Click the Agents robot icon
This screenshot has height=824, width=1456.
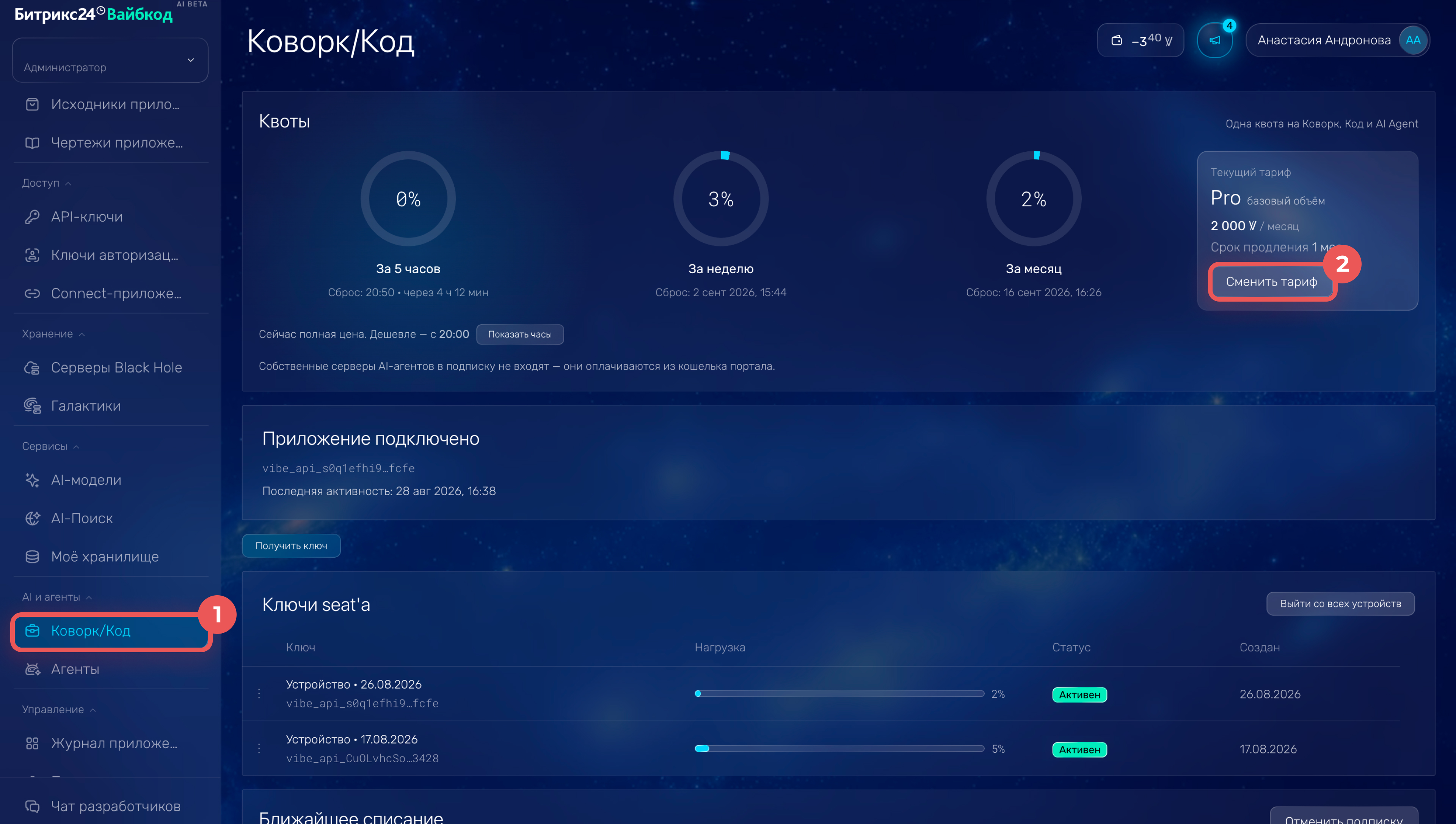(x=32, y=669)
